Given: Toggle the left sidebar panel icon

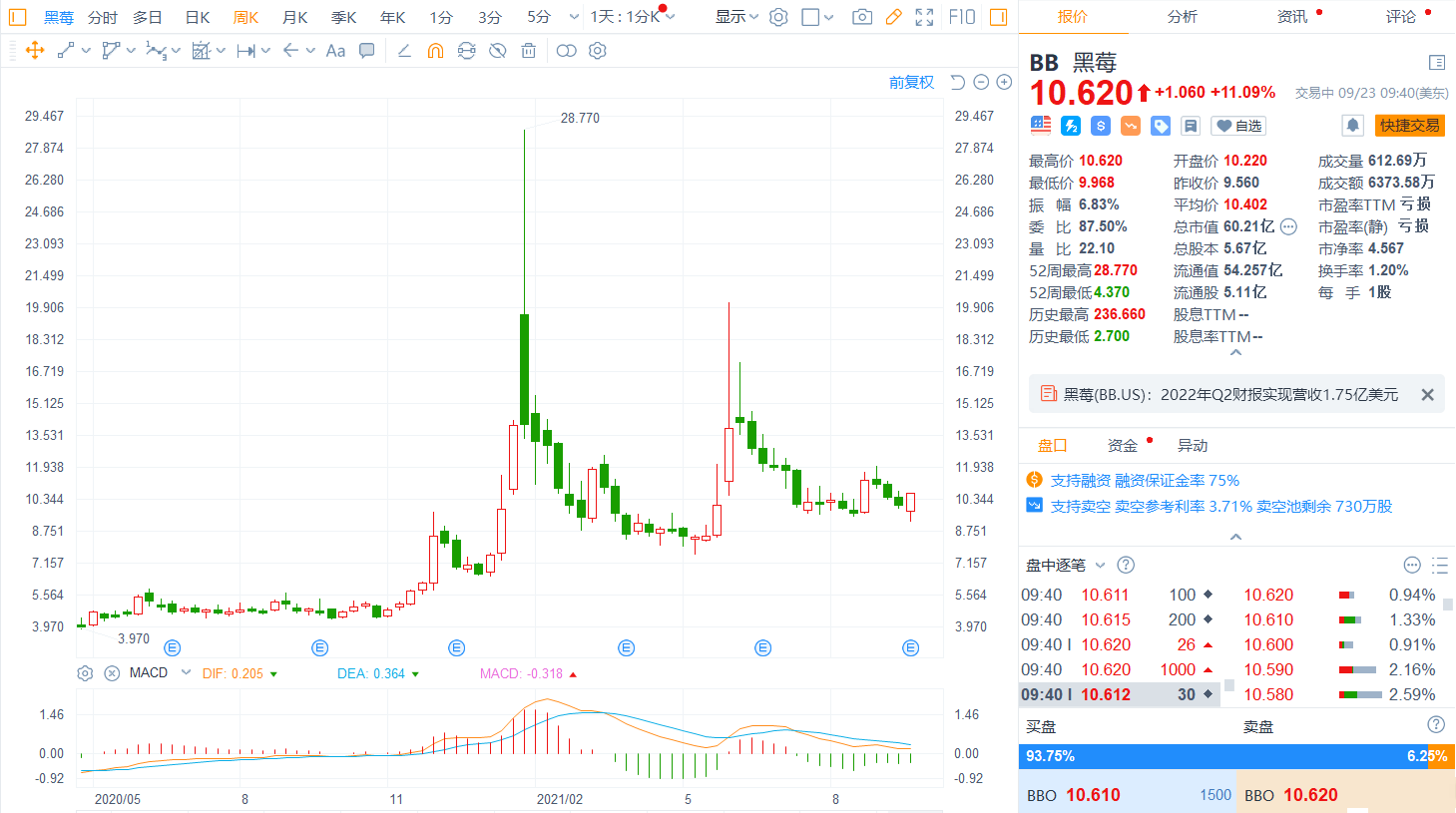Looking at the screenshot, I should point(18,17).
